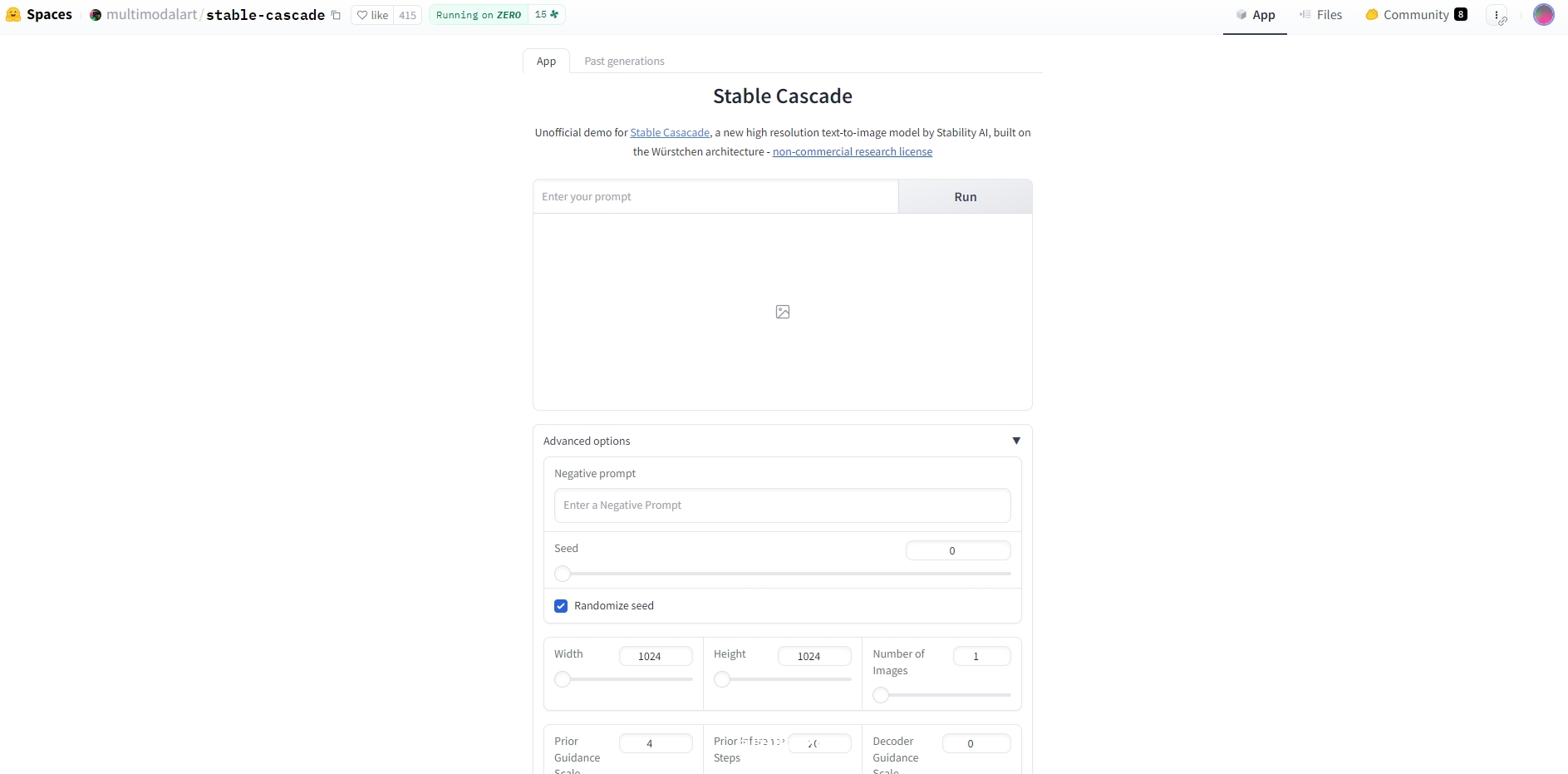1568x774 pixels.
Task: Click the Seed slider handle
Action: point(563,574)
